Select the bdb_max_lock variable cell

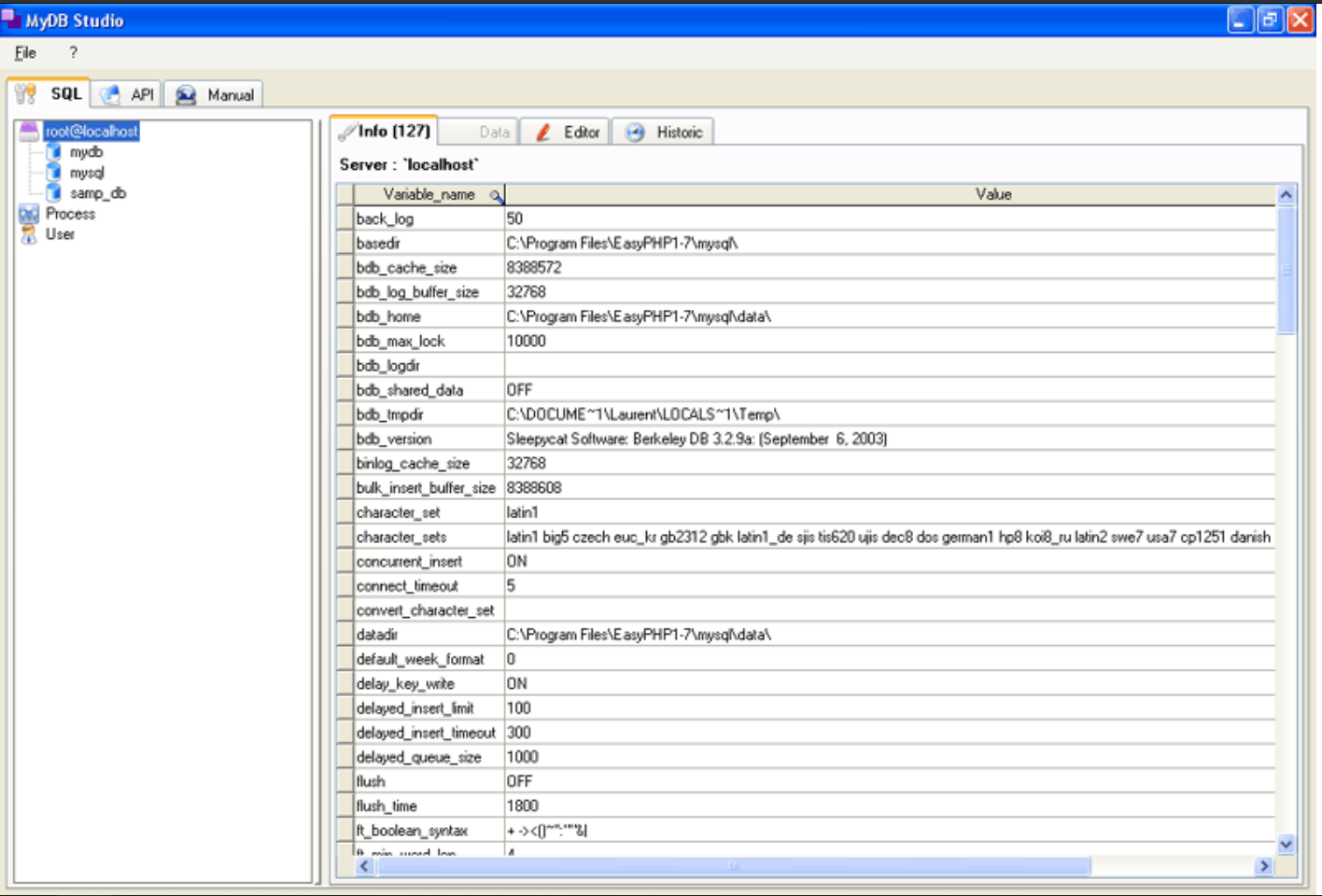(x=429, y=342)
